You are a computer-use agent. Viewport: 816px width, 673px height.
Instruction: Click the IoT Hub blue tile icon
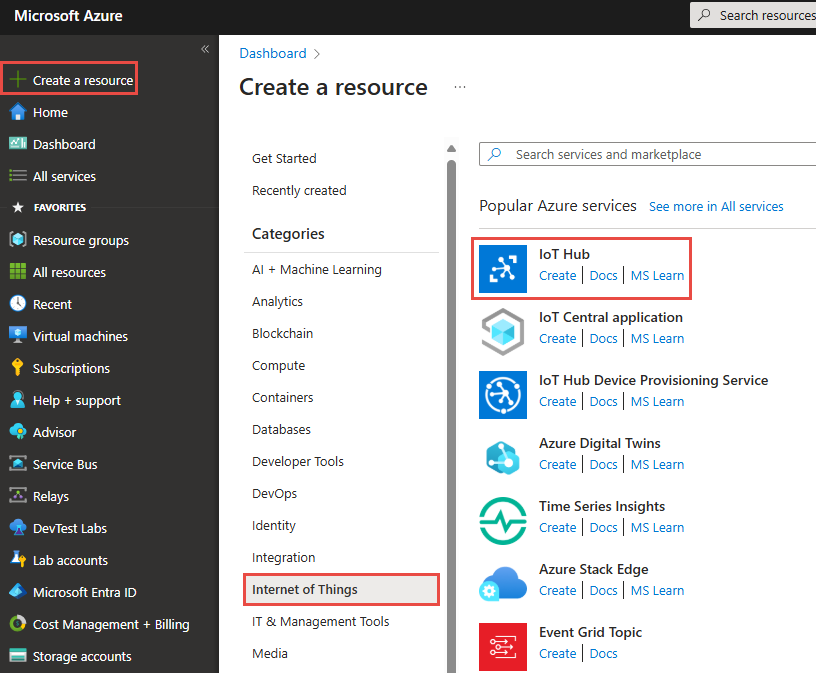coord(503,269)
